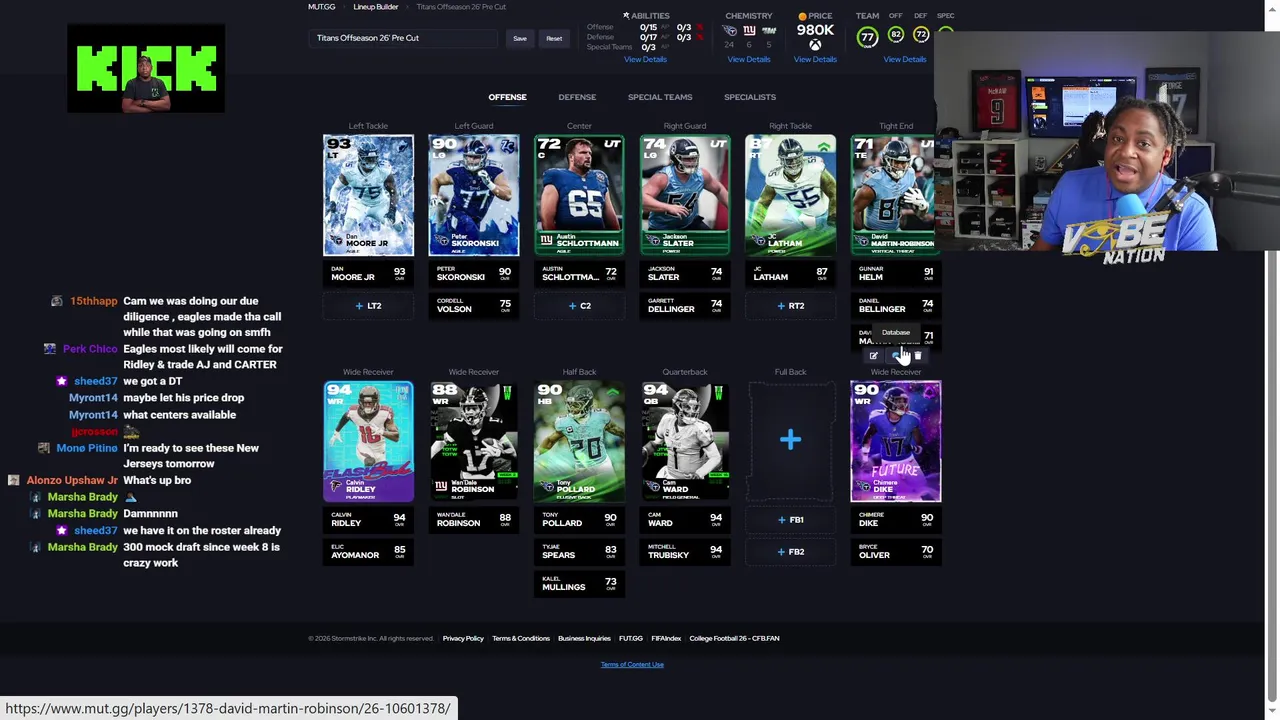Image resolution: width=1280 pixels, height=720 pixels.
Task: Select the Offense tab
Action: pos(507,97)
